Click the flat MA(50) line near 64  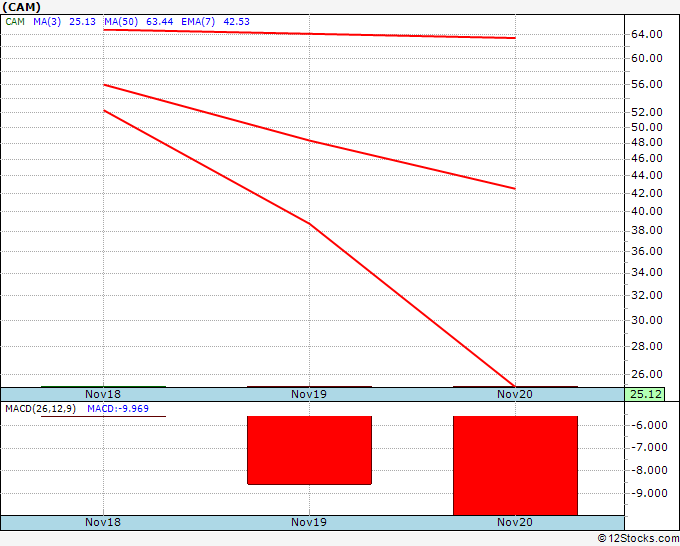[309, 34]
